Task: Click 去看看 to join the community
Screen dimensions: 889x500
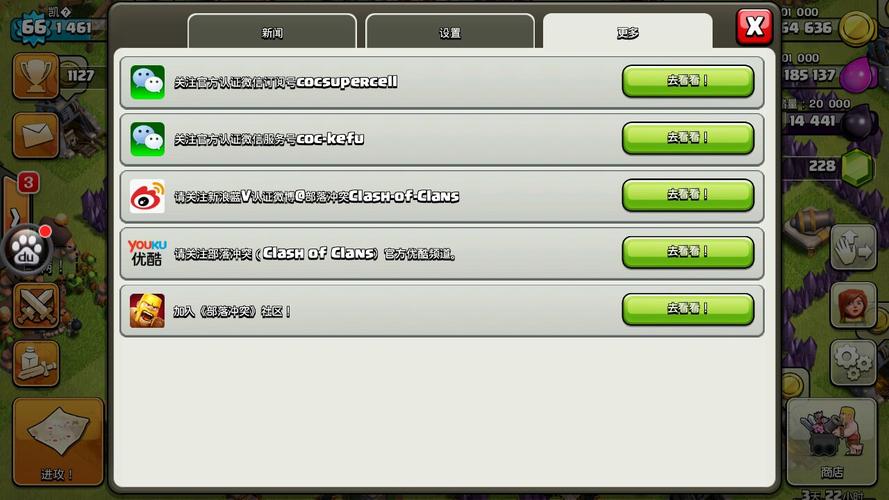Action: point(688,309)
